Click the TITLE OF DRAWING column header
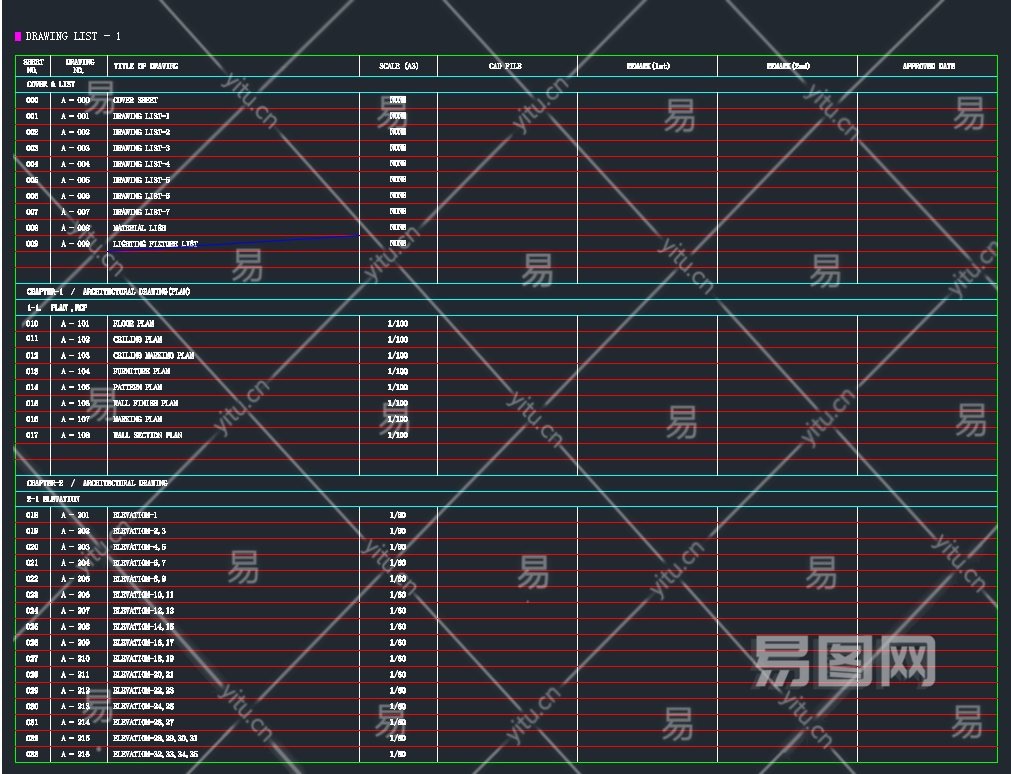Screen dimensions: 1011x774 click(x=145, y=66)
